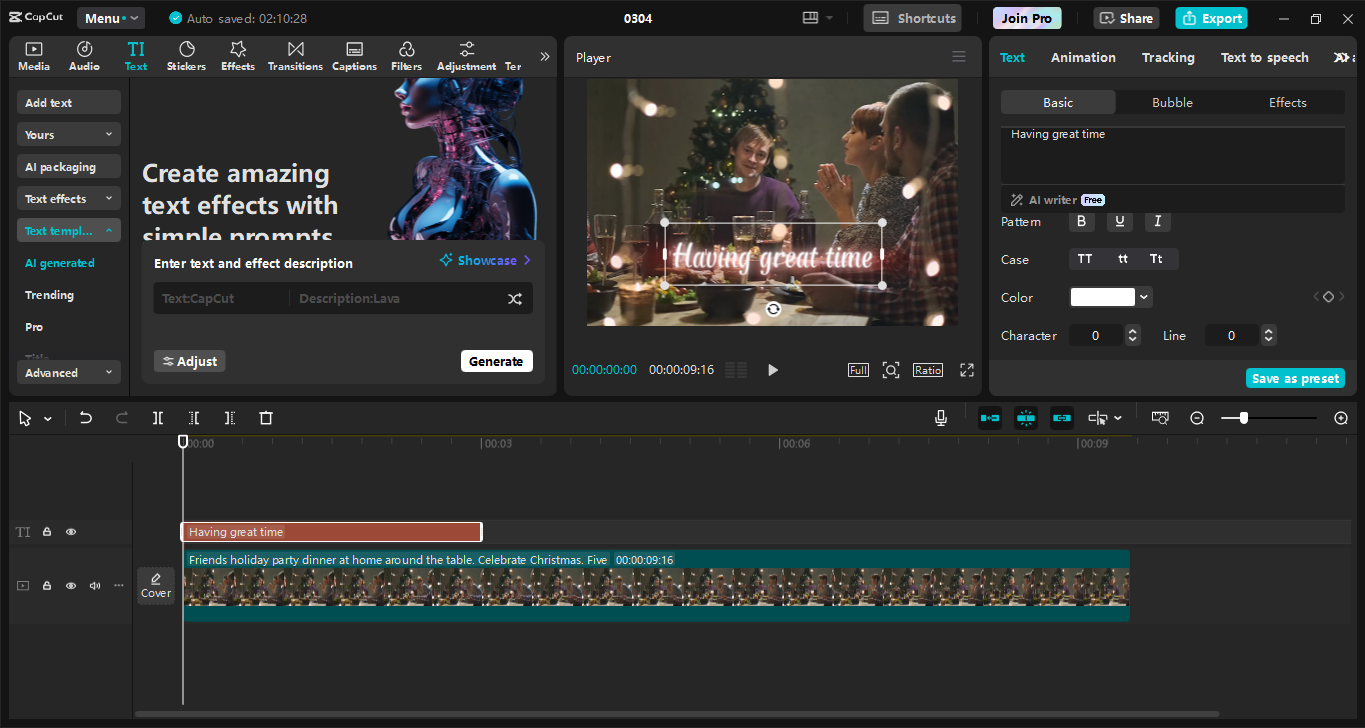Screen dimensions: 1365x728
Task: Click the zoom-focus icon in Player
Action: pyautogui.click(x=891, y=370)
